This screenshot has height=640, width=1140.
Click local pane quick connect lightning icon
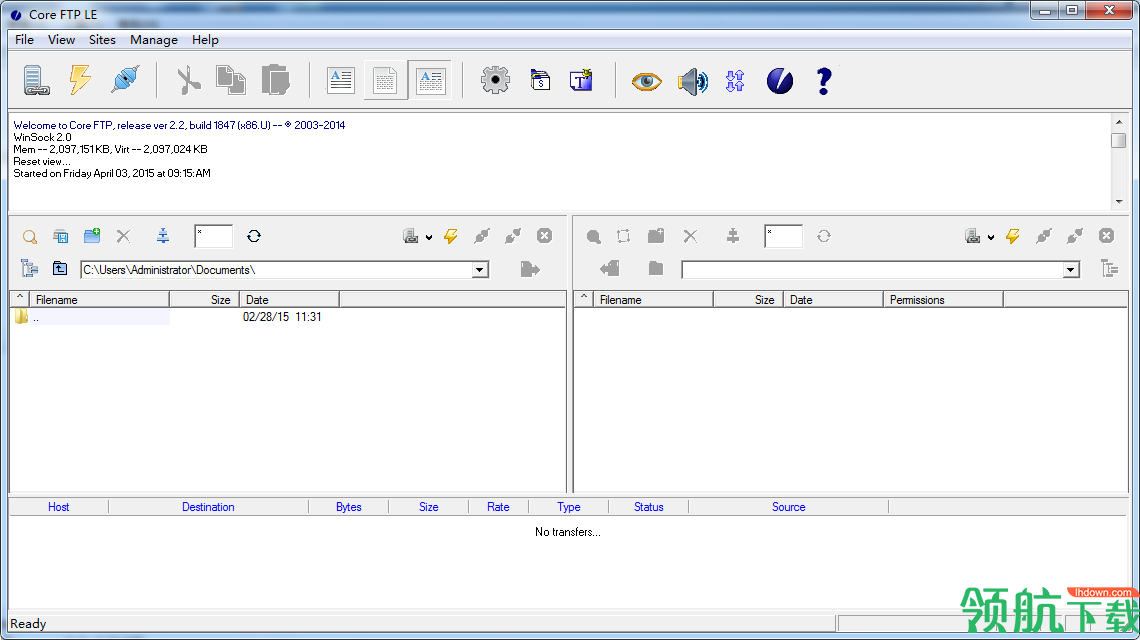(x=451, y=236)
